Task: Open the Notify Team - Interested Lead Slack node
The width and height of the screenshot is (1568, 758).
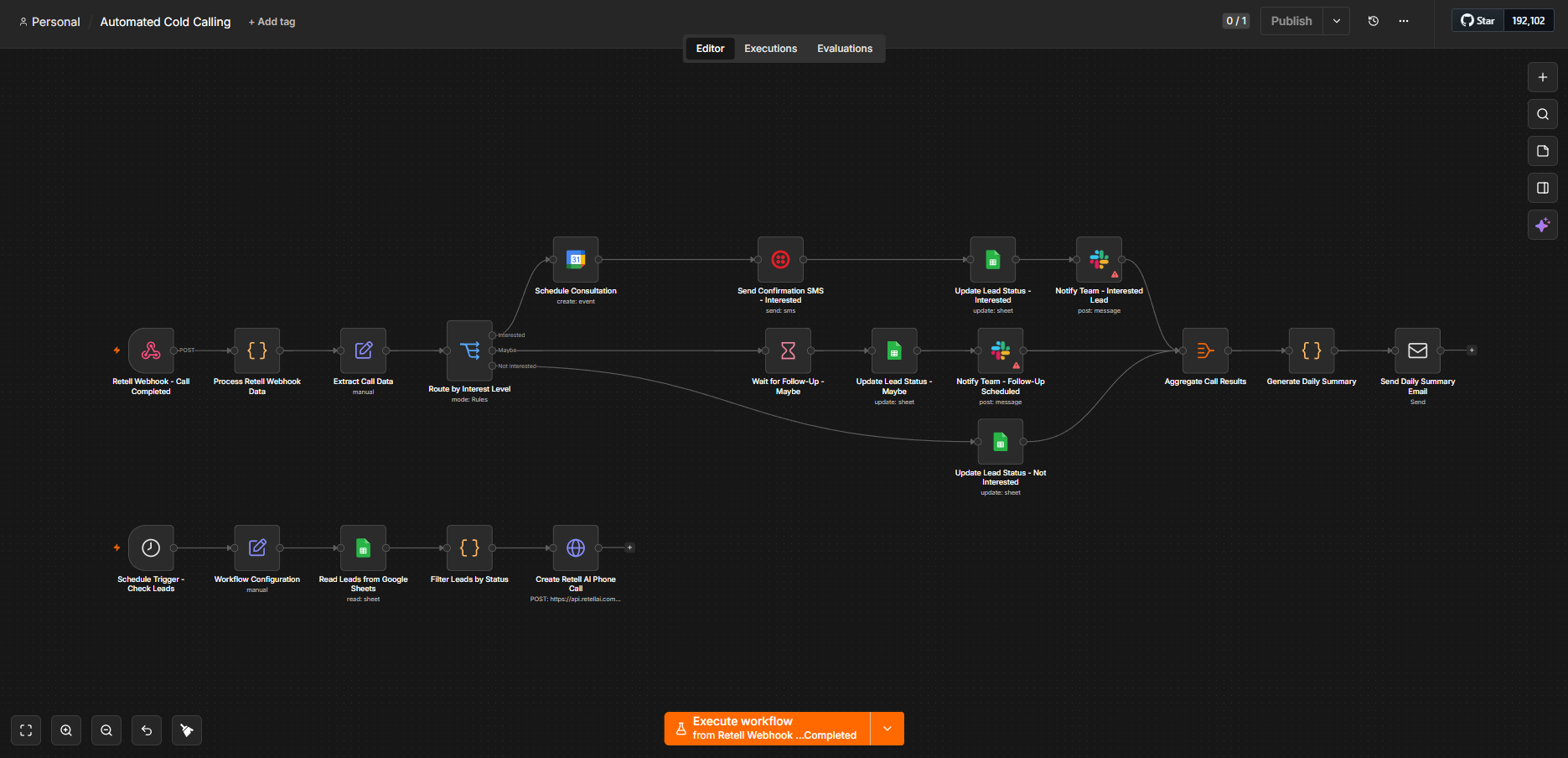Action: pos(1099,259)
